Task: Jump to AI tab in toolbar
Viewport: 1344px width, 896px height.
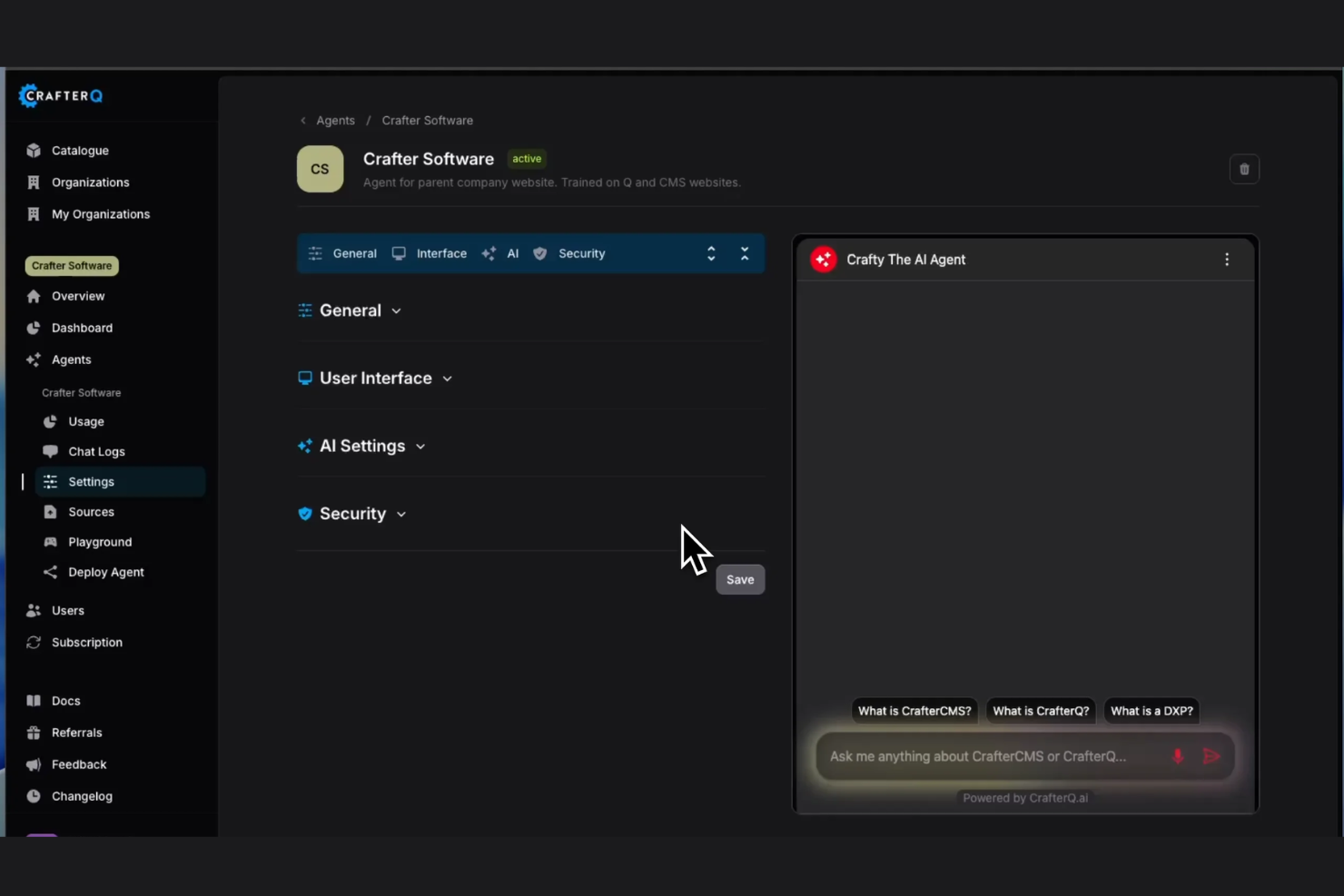Action: (500, 253)
